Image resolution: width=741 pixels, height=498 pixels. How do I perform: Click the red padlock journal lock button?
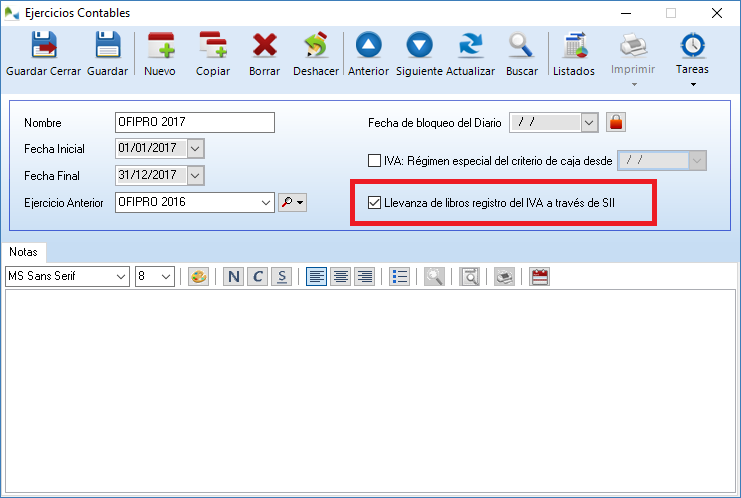(x=616, y=122)
